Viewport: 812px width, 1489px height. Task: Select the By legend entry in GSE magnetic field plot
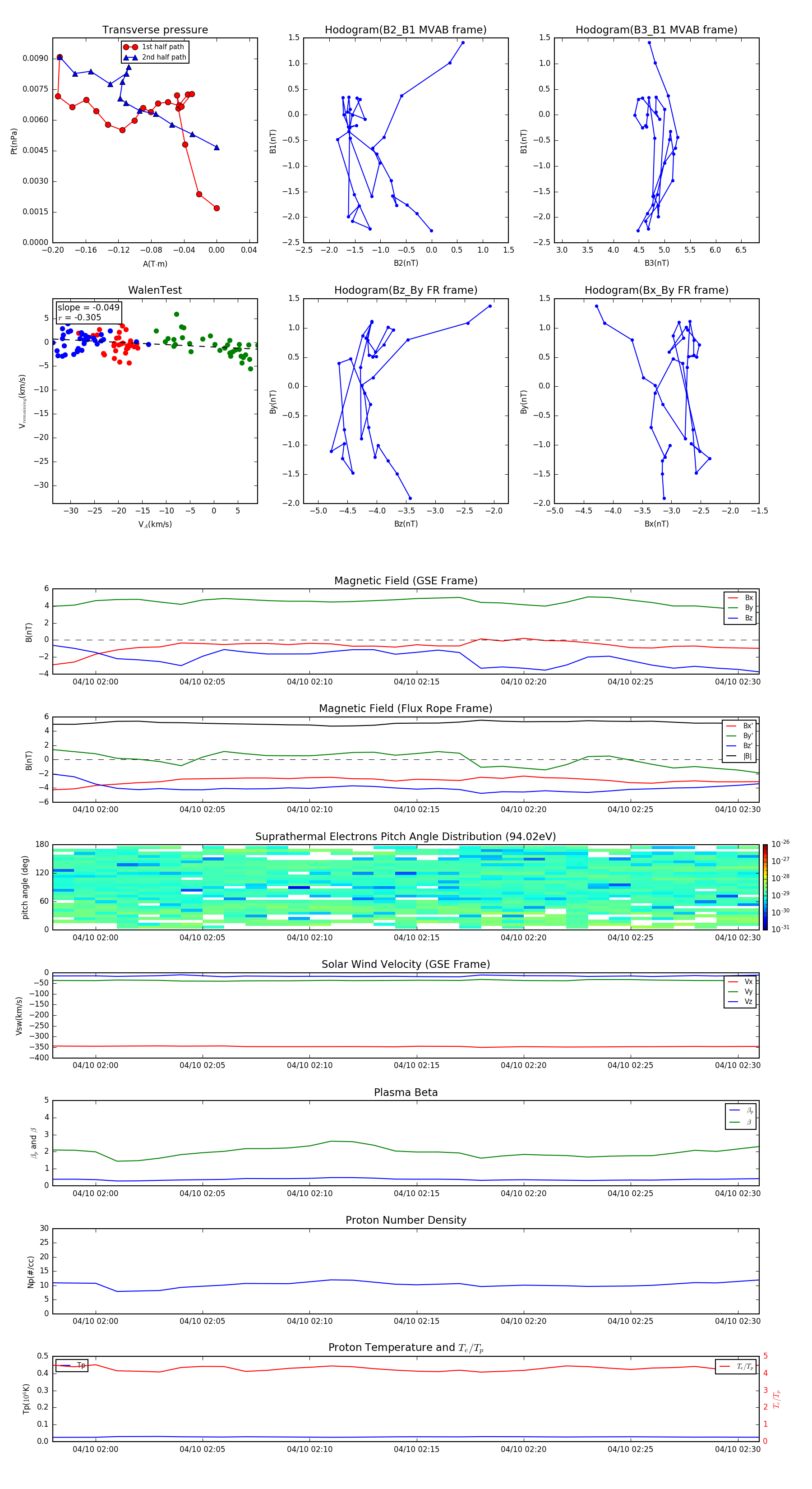tap(740, 607)
